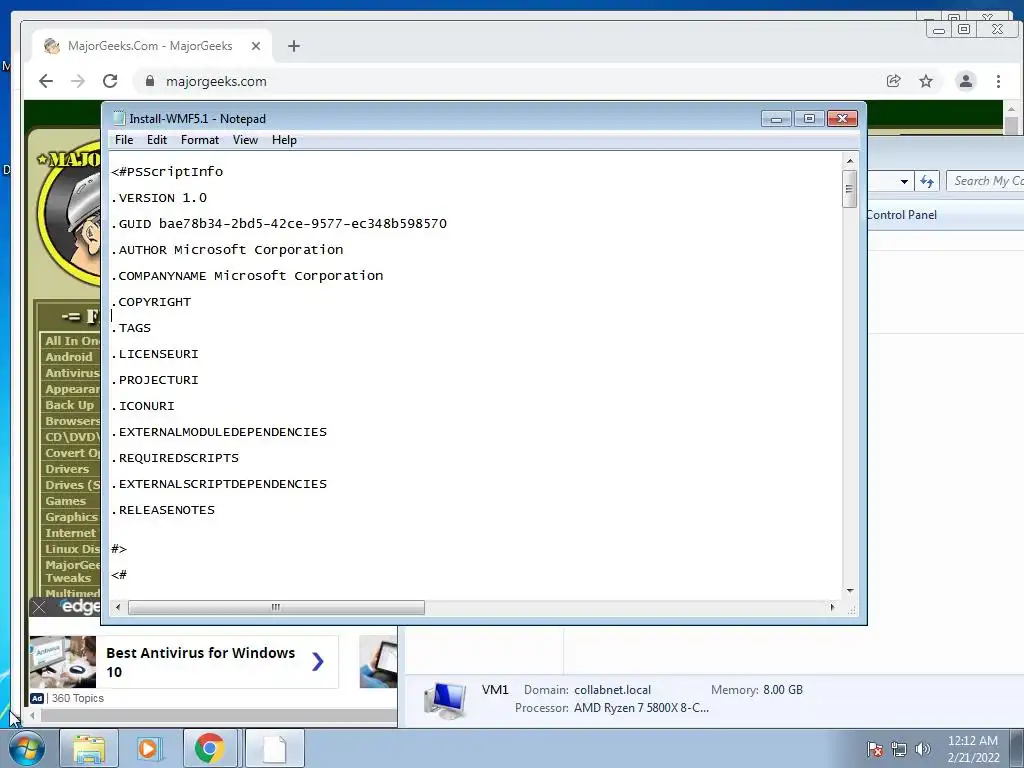This screenshot has width=1024, height=768.
Task: Click Notepad horizontal scrollbar thumb
Action: (x=276, y=607)
